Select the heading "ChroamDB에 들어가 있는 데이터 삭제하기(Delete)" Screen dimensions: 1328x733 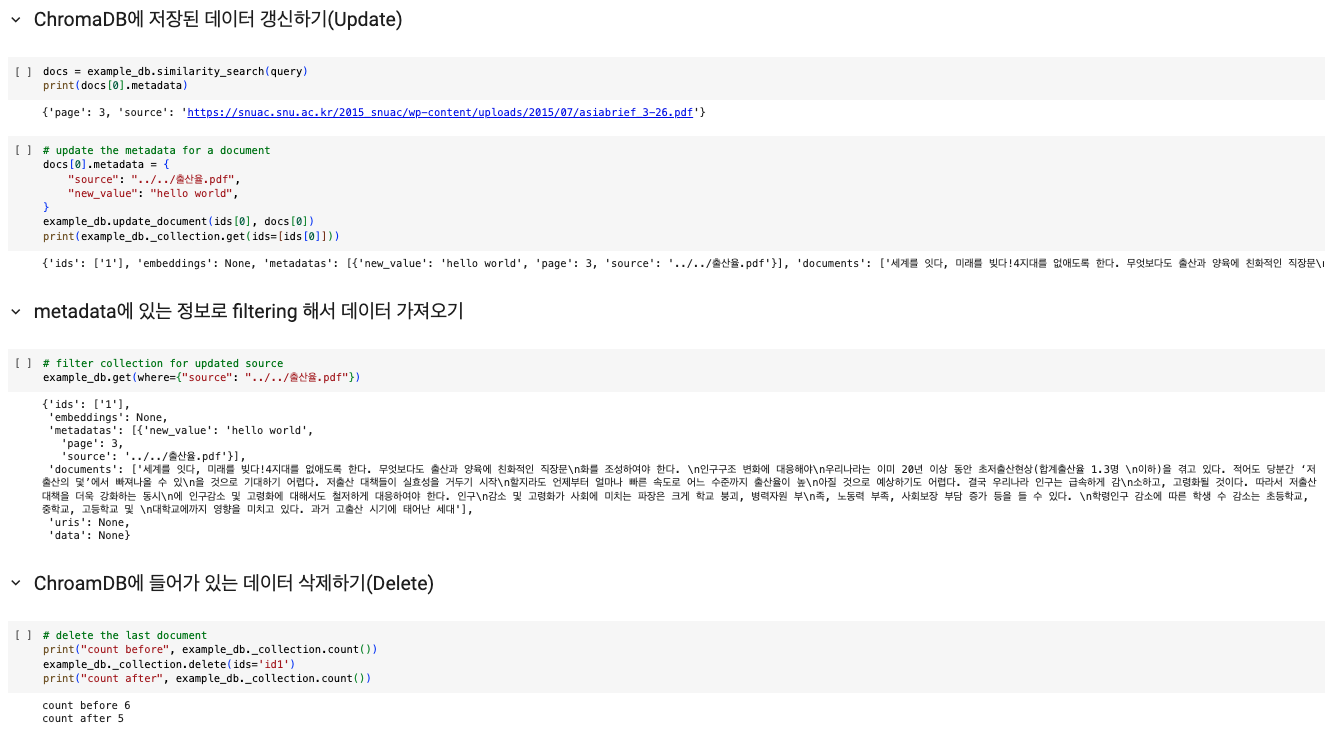pos(234,583)
